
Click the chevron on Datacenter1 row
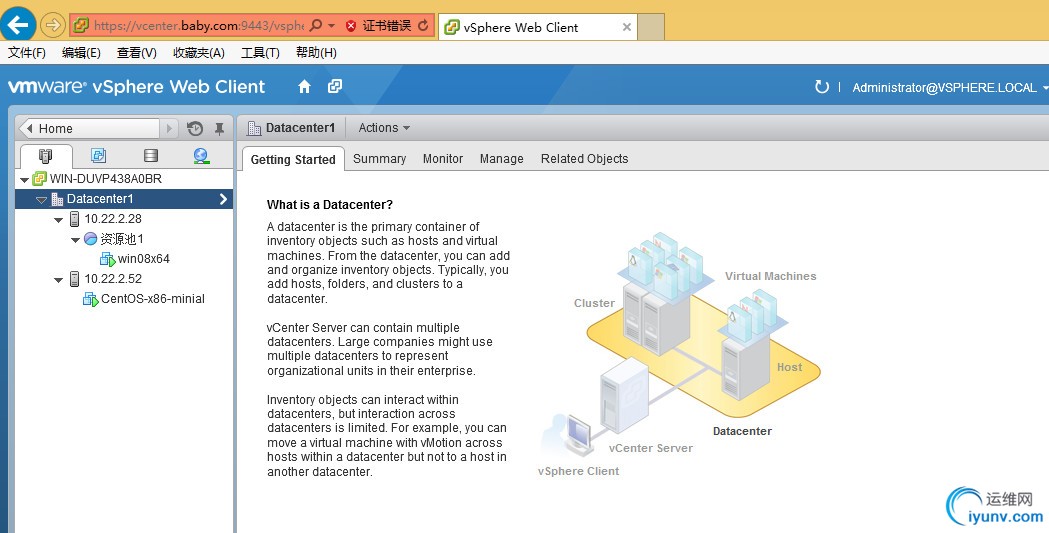pos(223,199)
